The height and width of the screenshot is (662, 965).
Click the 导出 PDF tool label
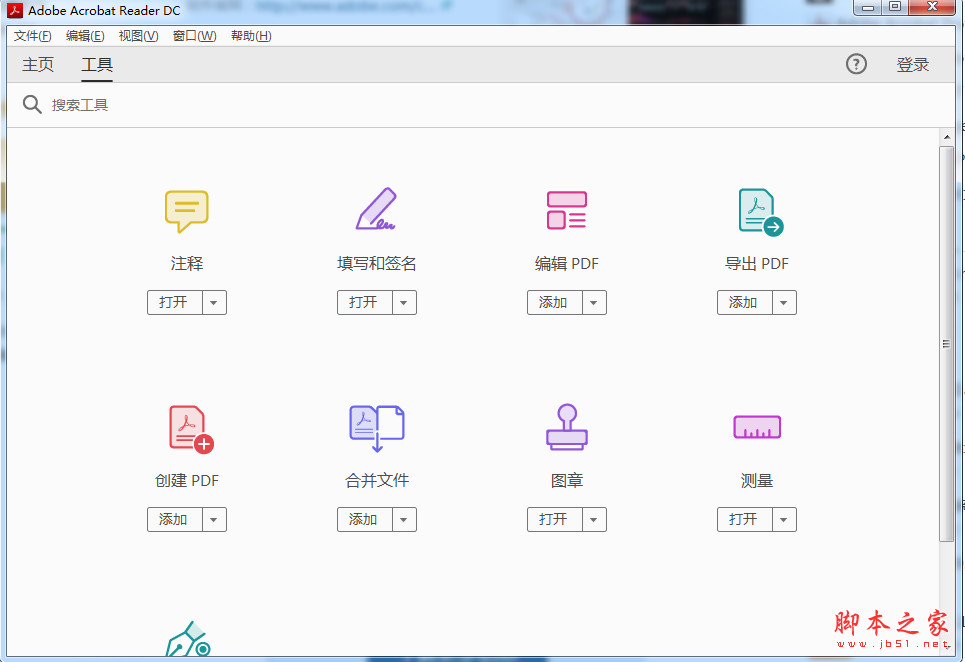point(757,264)
